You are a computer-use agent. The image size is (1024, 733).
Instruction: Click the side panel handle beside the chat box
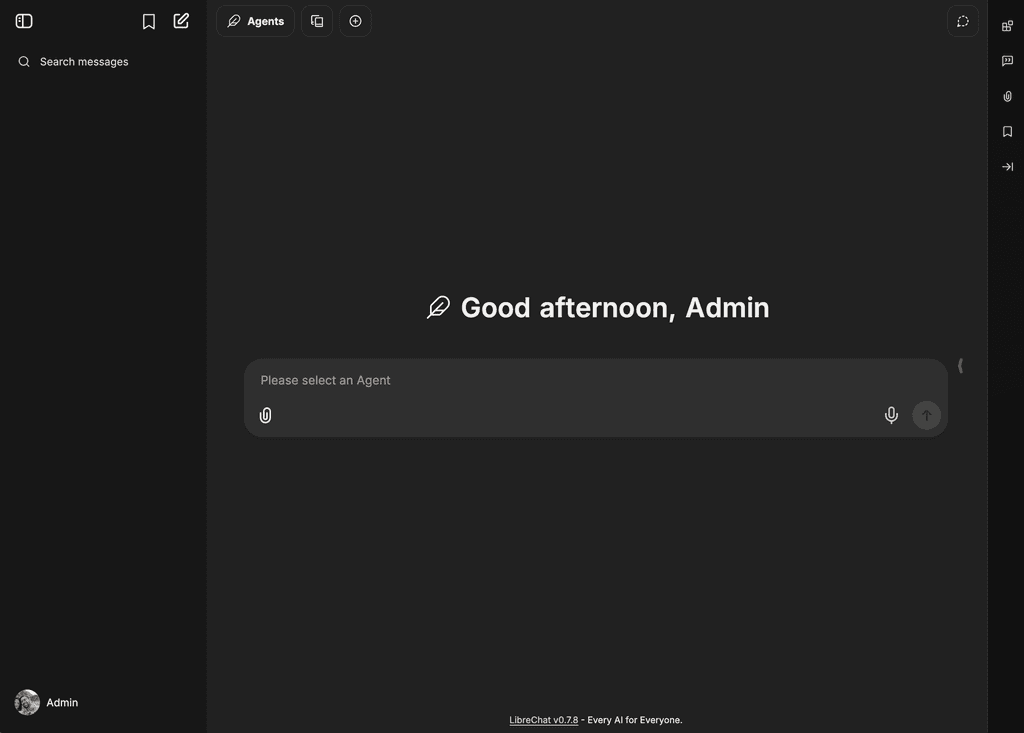960,366
